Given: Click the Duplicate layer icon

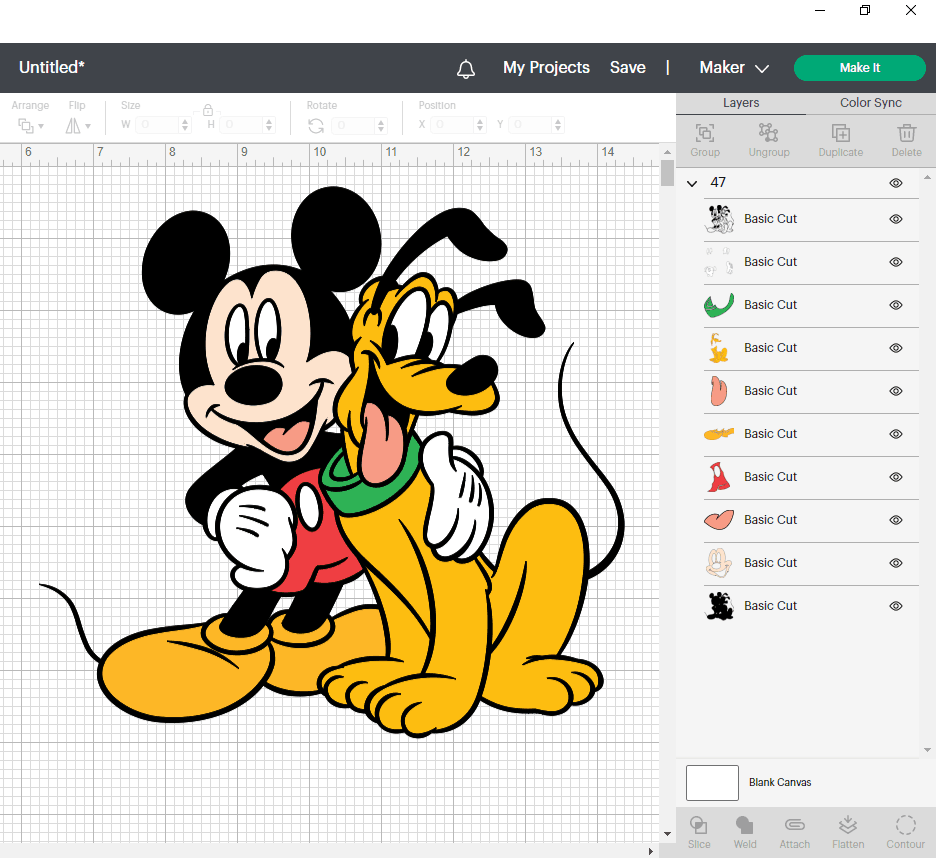Looking at the screenshot, I should [x=841, y=133].
